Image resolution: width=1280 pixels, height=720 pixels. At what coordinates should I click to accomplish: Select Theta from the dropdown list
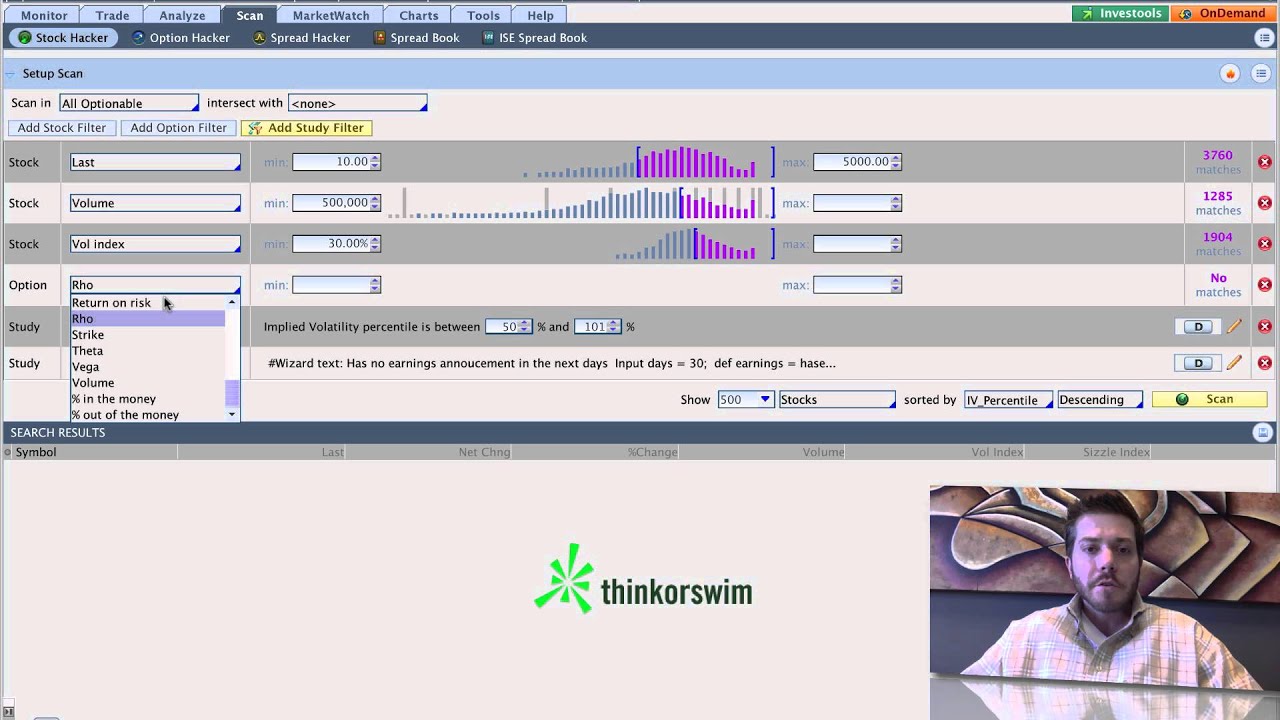(x=148, y=351)
